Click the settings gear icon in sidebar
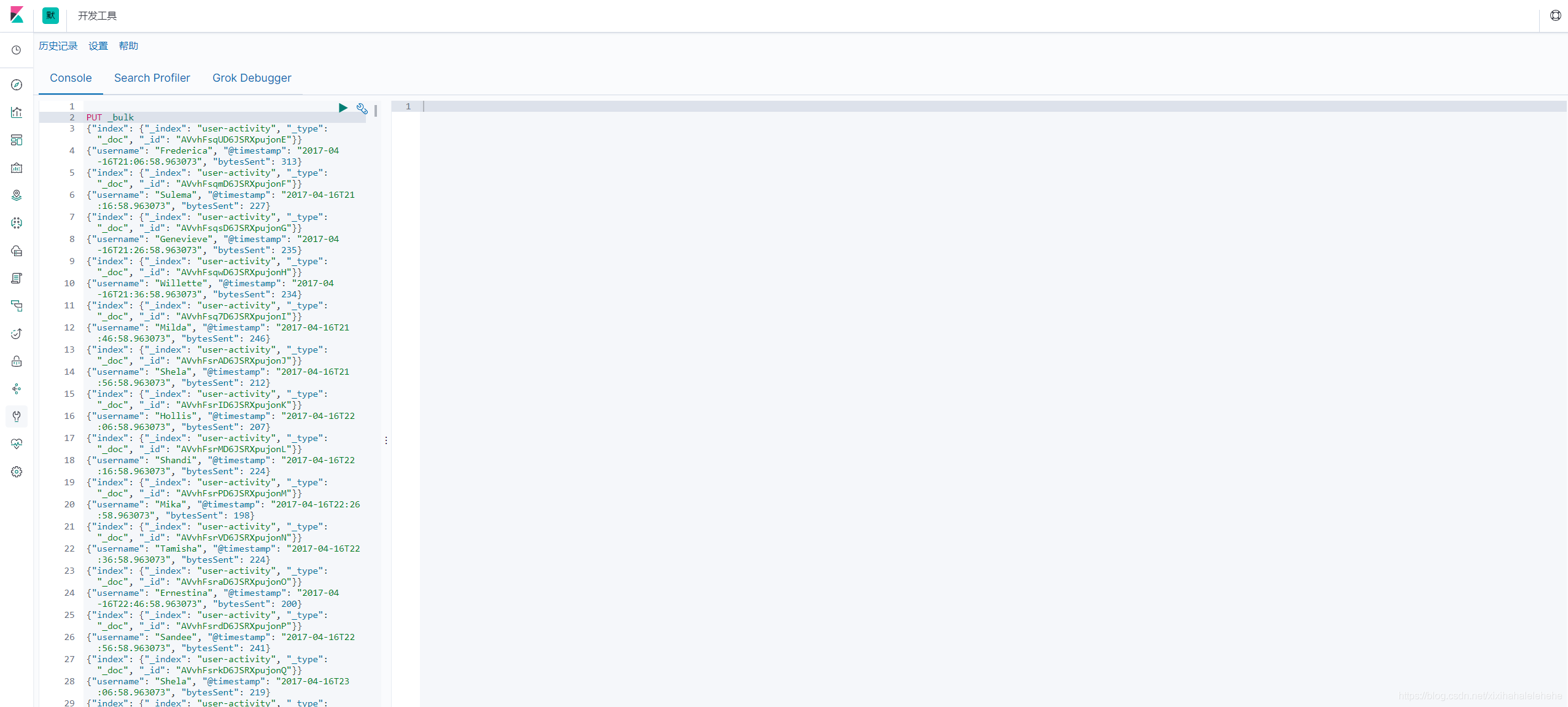This screenshot has width=1568, height=707. pyautogui.click(x=17, y=472)
